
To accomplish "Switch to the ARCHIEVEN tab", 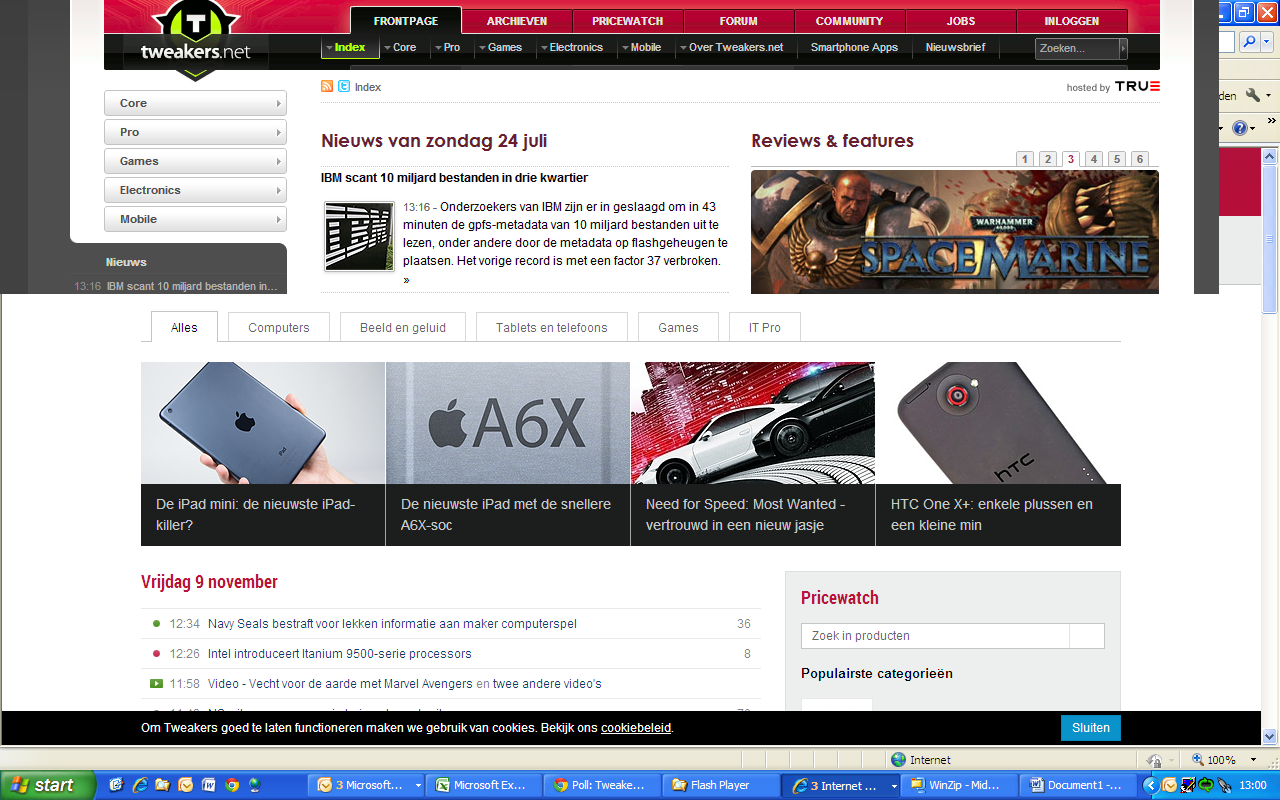I will [x=517, y=21].
